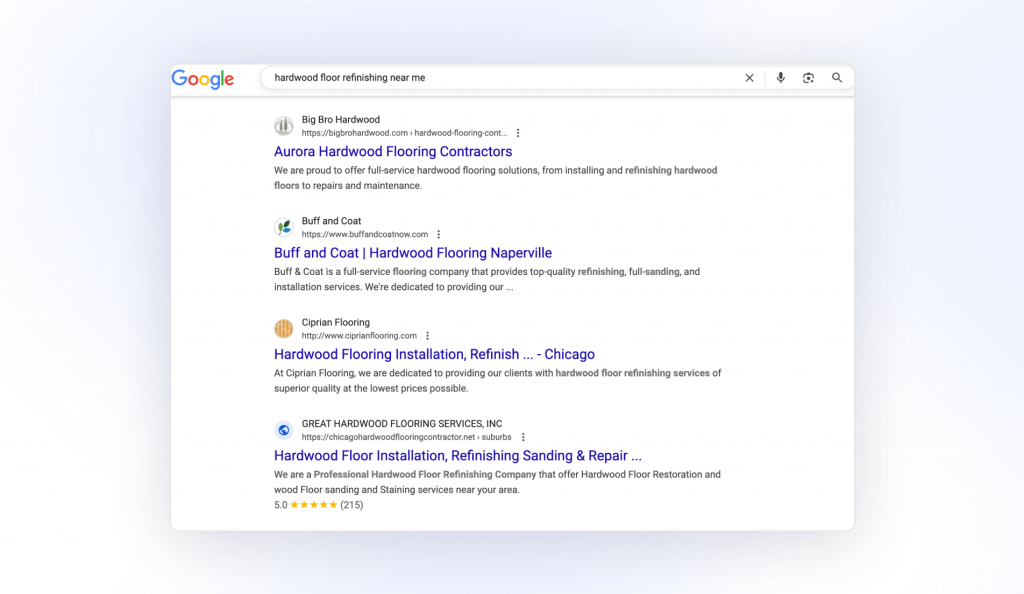Open more options for Big Bro Hardwood result
Screen dimensions: 1024x594
coord(518,133)
